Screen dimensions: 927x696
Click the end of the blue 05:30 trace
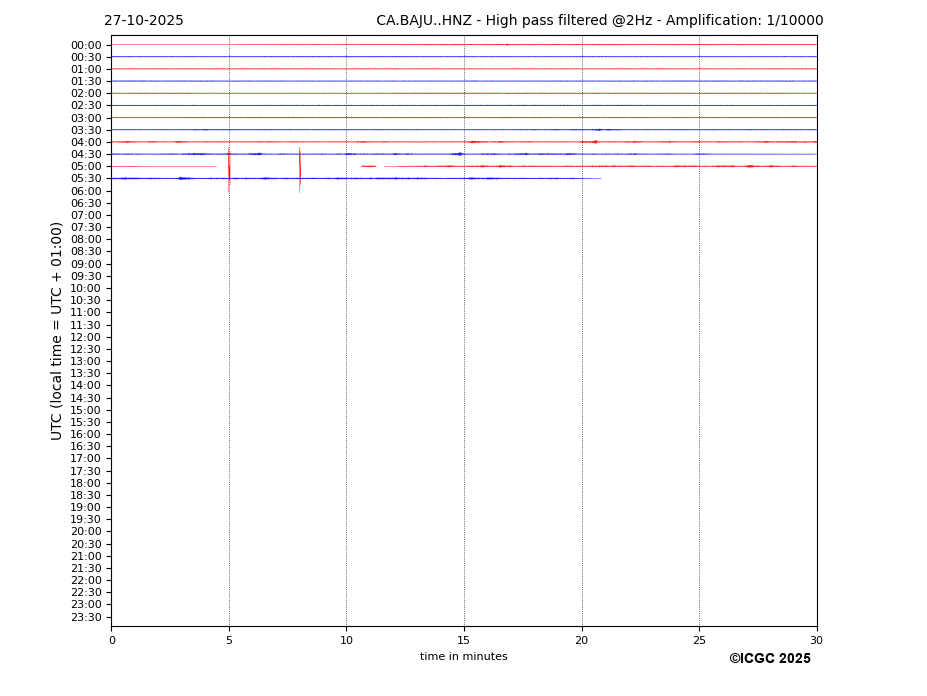(600, 178)
